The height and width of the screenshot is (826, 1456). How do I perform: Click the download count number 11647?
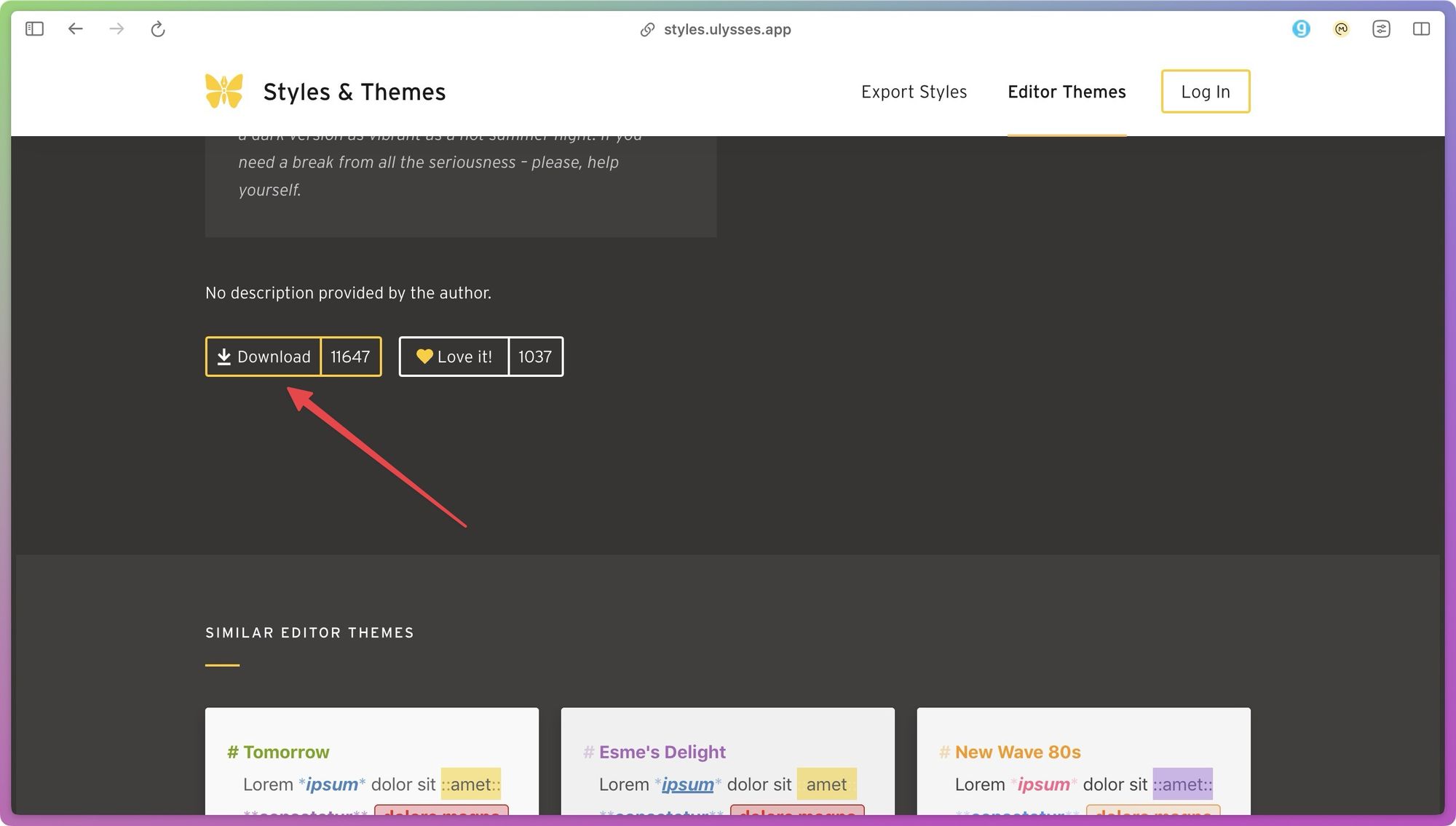[350, 356]
